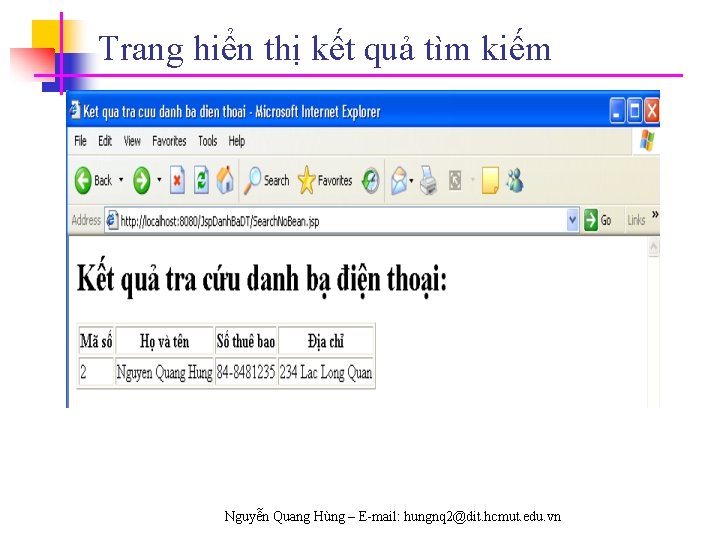Click the grayed Edit toolbar icon
Image resolution: width=720 pixels, height=540 pixels.
pyautogui.click(x=455, y=180)
